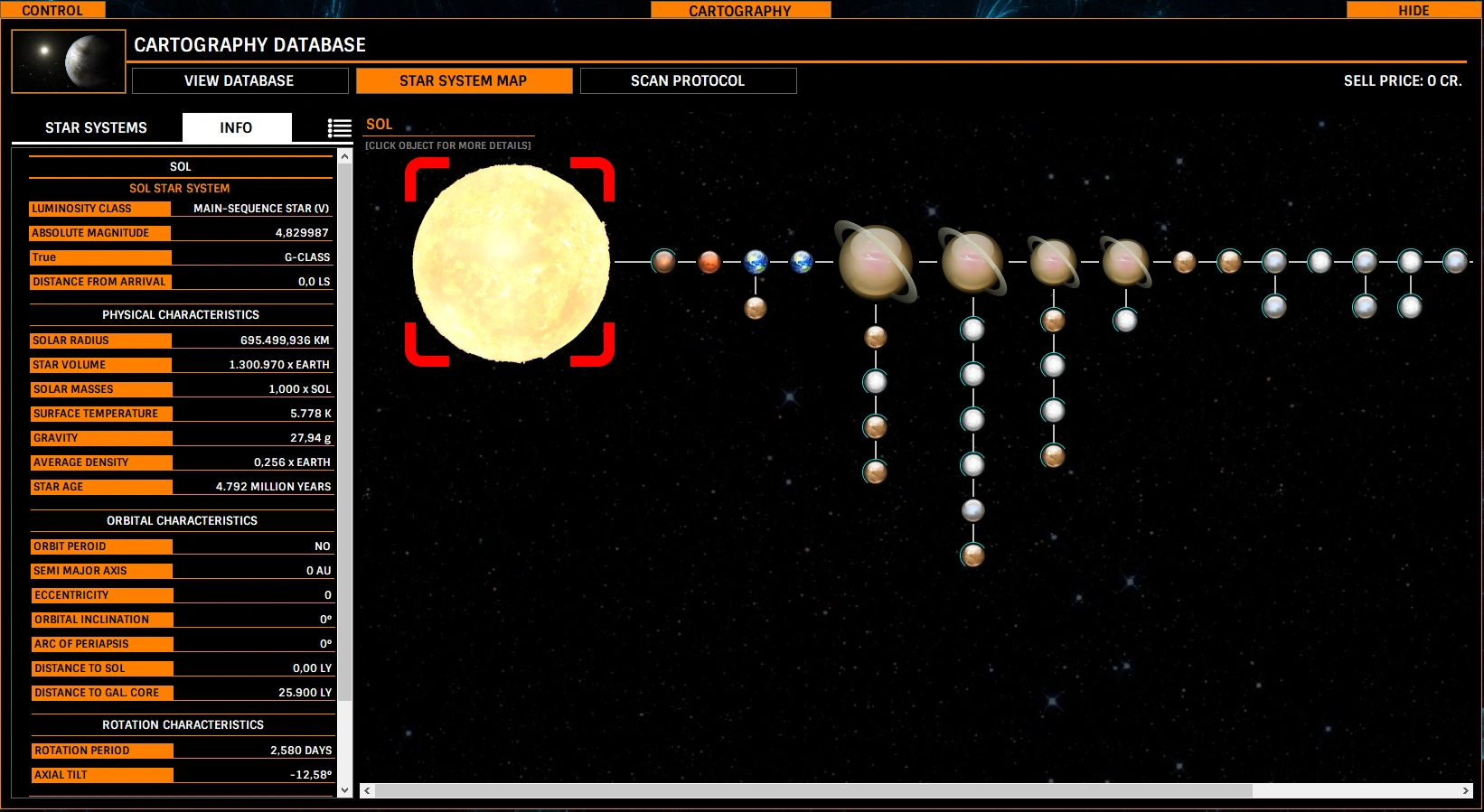Viewport: 1484px width, 812px height.
Task: Click the 'LUMINOSITY CLASS' row label
Action: click(x=99, y=209)
